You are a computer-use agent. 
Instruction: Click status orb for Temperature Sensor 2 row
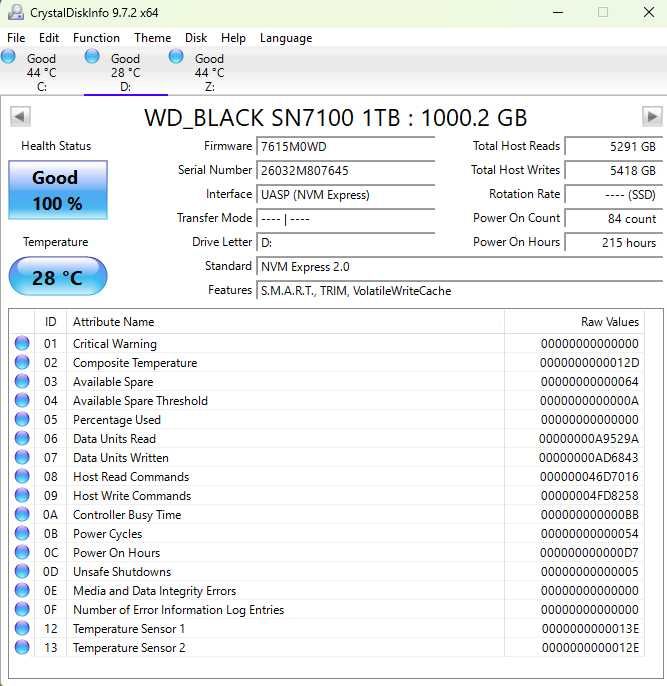pos(22,648)
